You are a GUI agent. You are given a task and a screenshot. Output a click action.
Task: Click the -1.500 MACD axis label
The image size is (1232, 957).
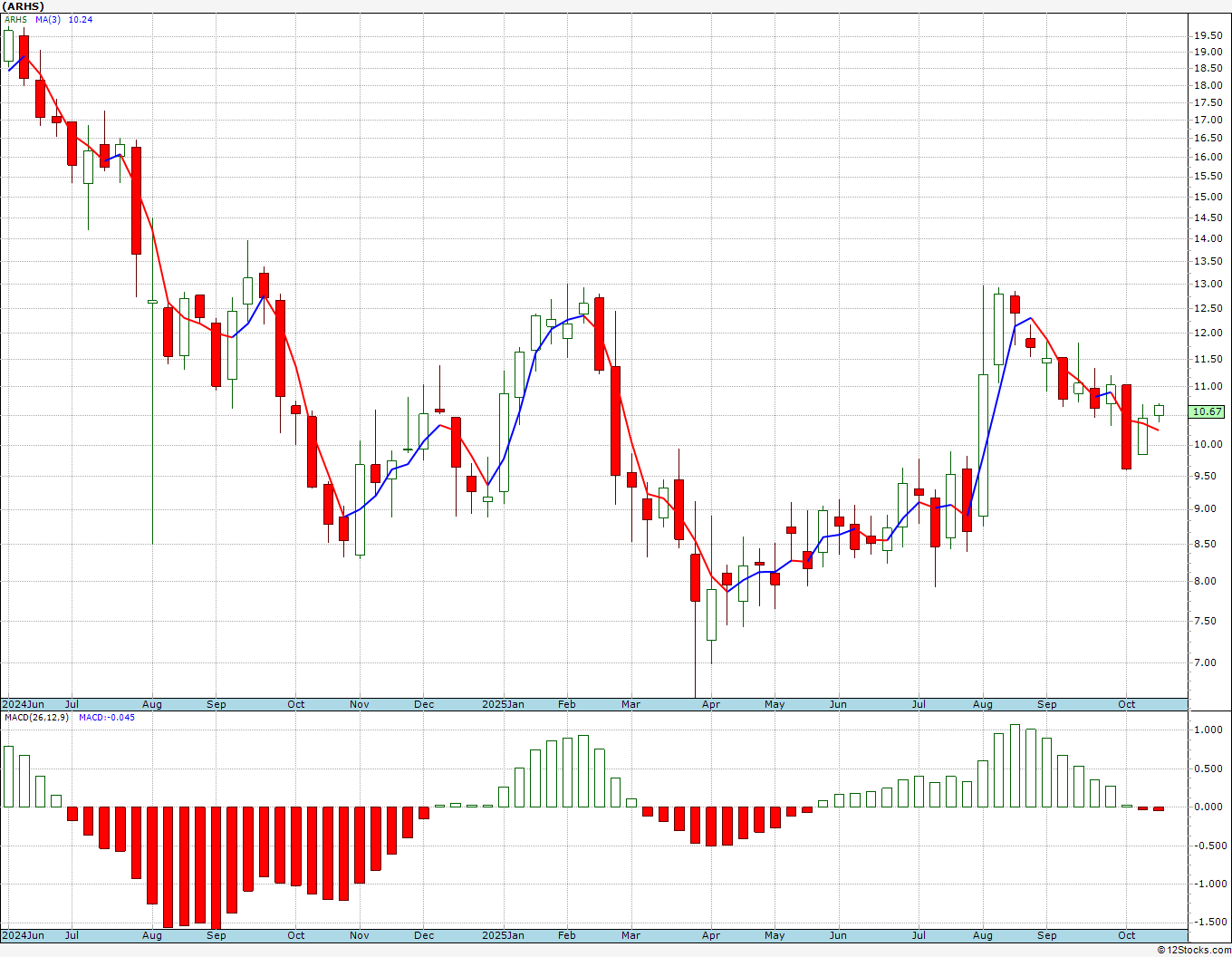pyautogui.click(x=1209, y=922)
